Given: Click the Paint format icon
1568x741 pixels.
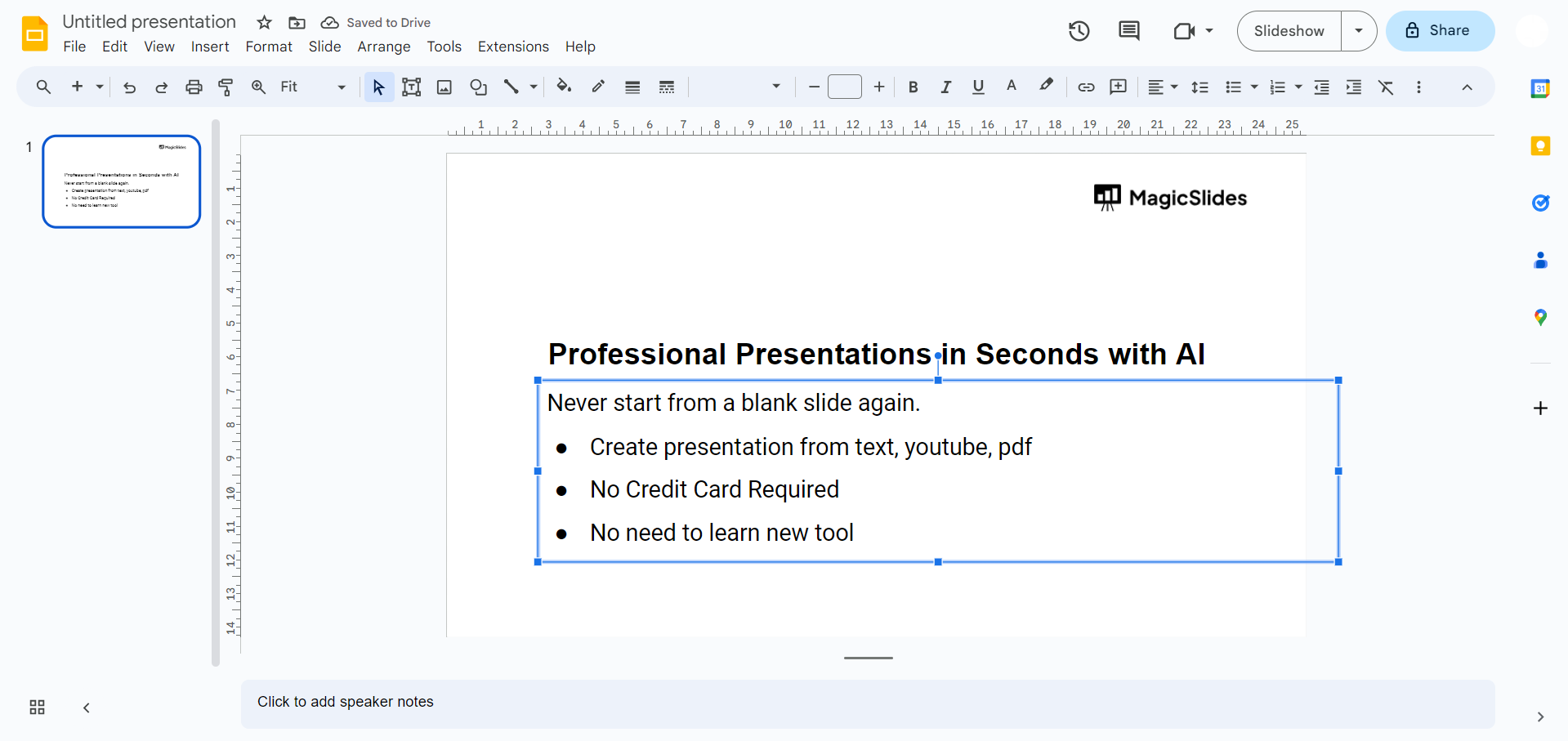Looking at the screenshot, I should [x=226, y=87].
